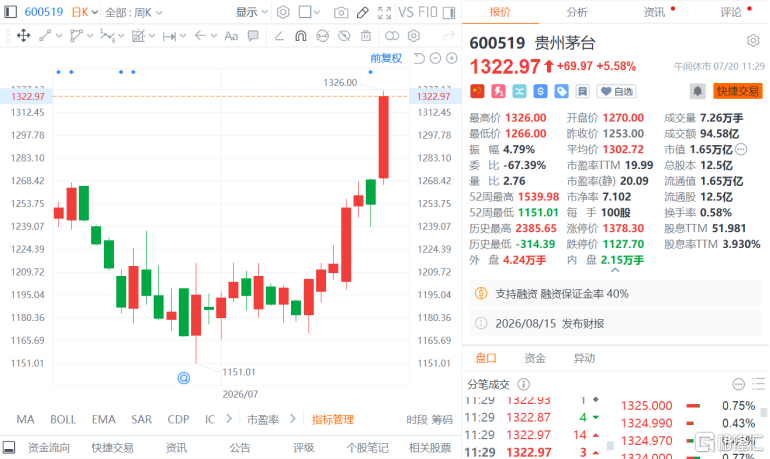Viewport: 770px width, 459px height.
Task: Click the blue S badge icon
Action: coord(541,91)
